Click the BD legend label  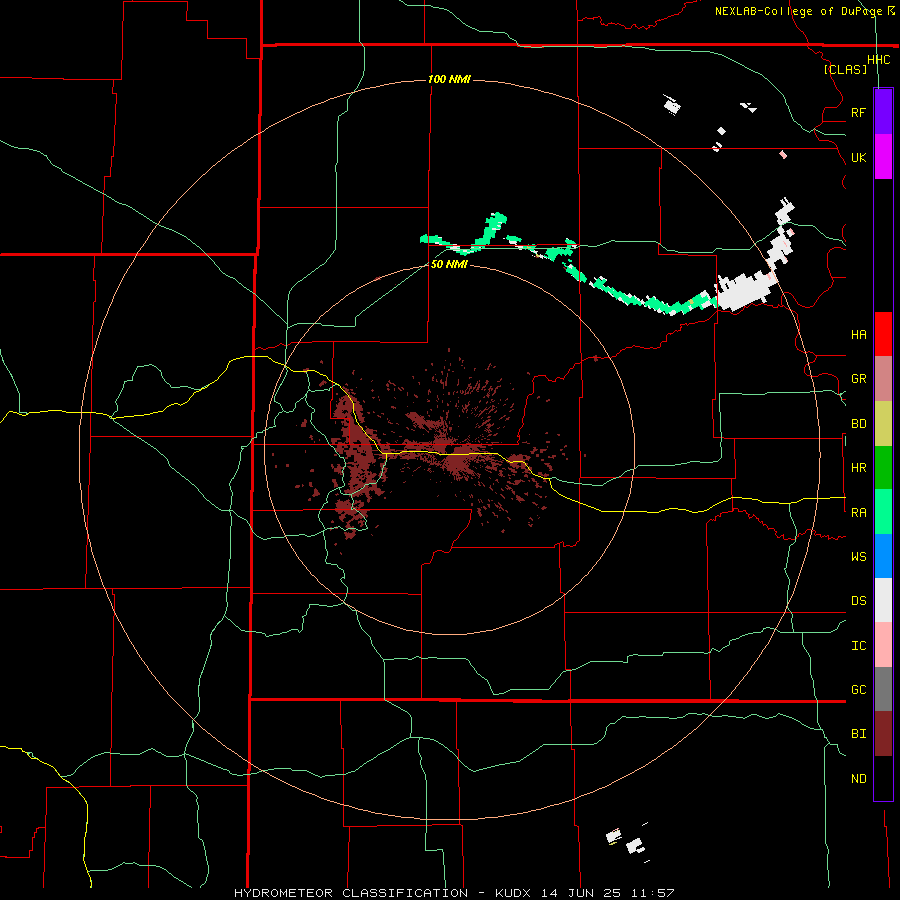pyautogui.click(x=858, y=424)
